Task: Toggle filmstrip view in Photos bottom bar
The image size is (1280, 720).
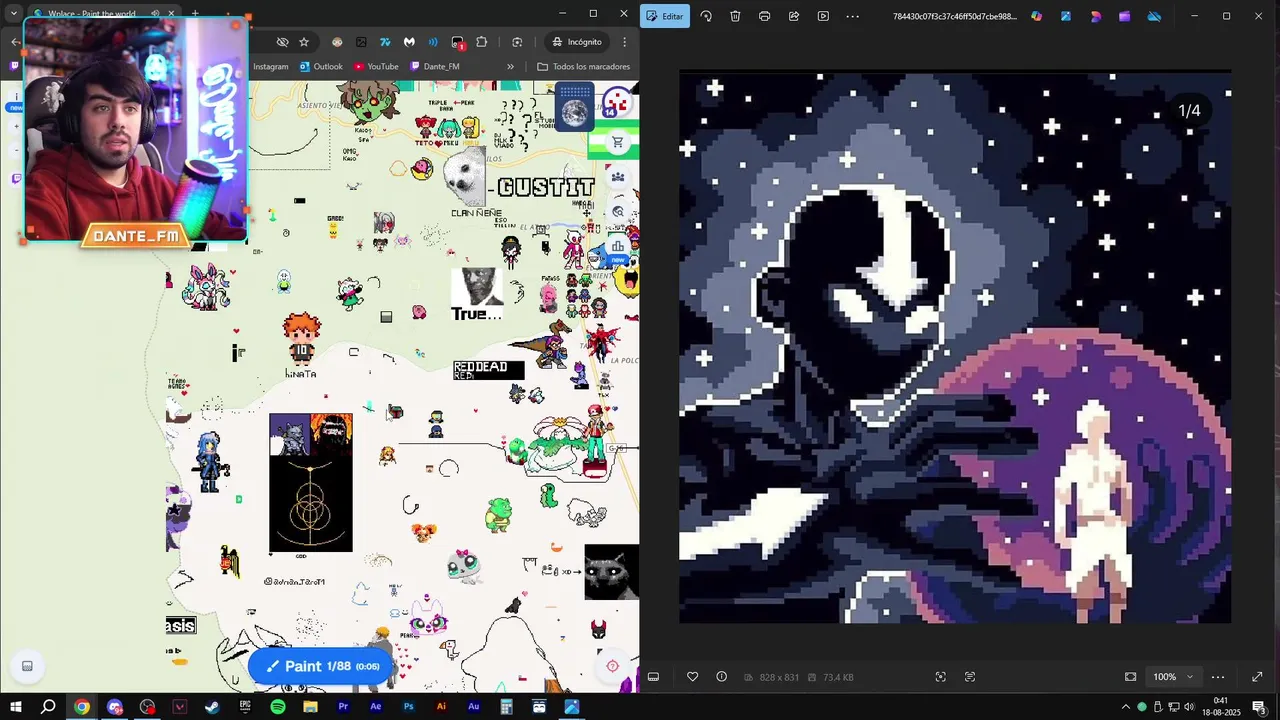Action: point(653,677)
